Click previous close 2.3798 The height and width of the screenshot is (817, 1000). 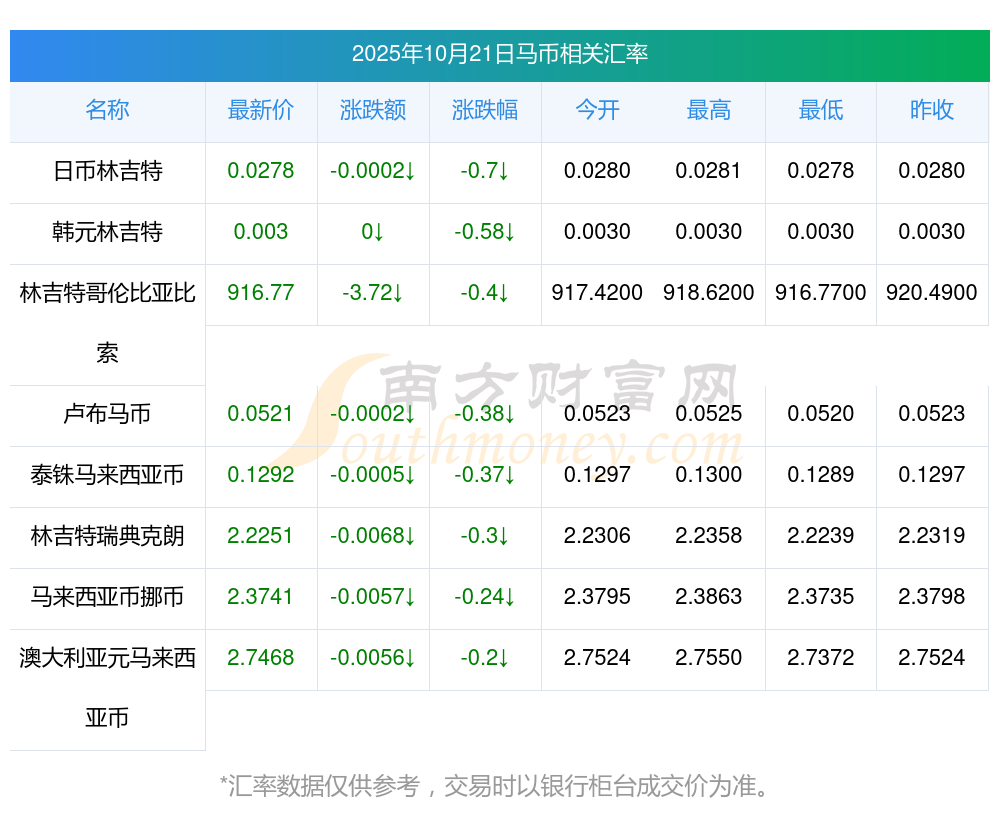click(932, 597)
